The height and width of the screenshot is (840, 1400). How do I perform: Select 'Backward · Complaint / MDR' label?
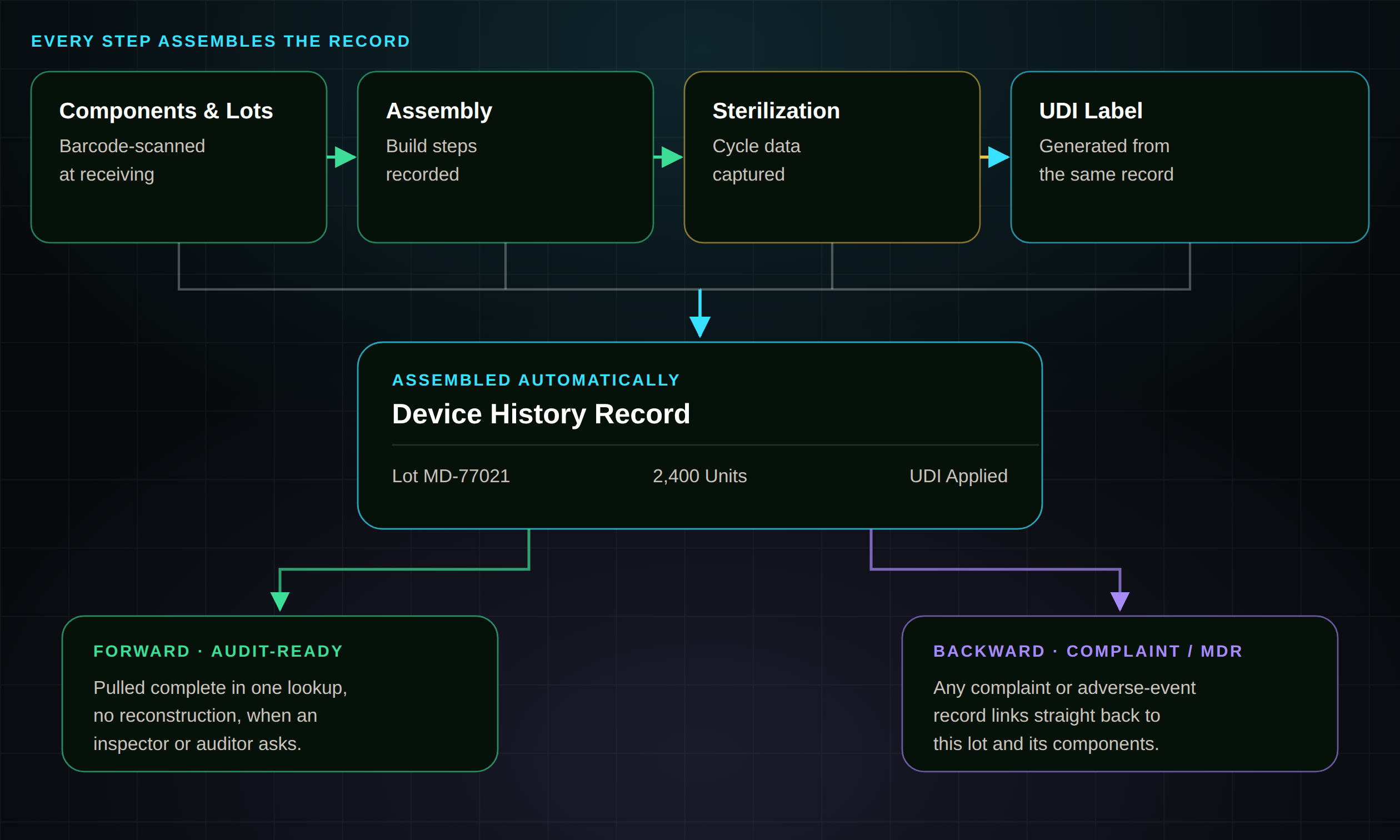[x=1088, y=651]
